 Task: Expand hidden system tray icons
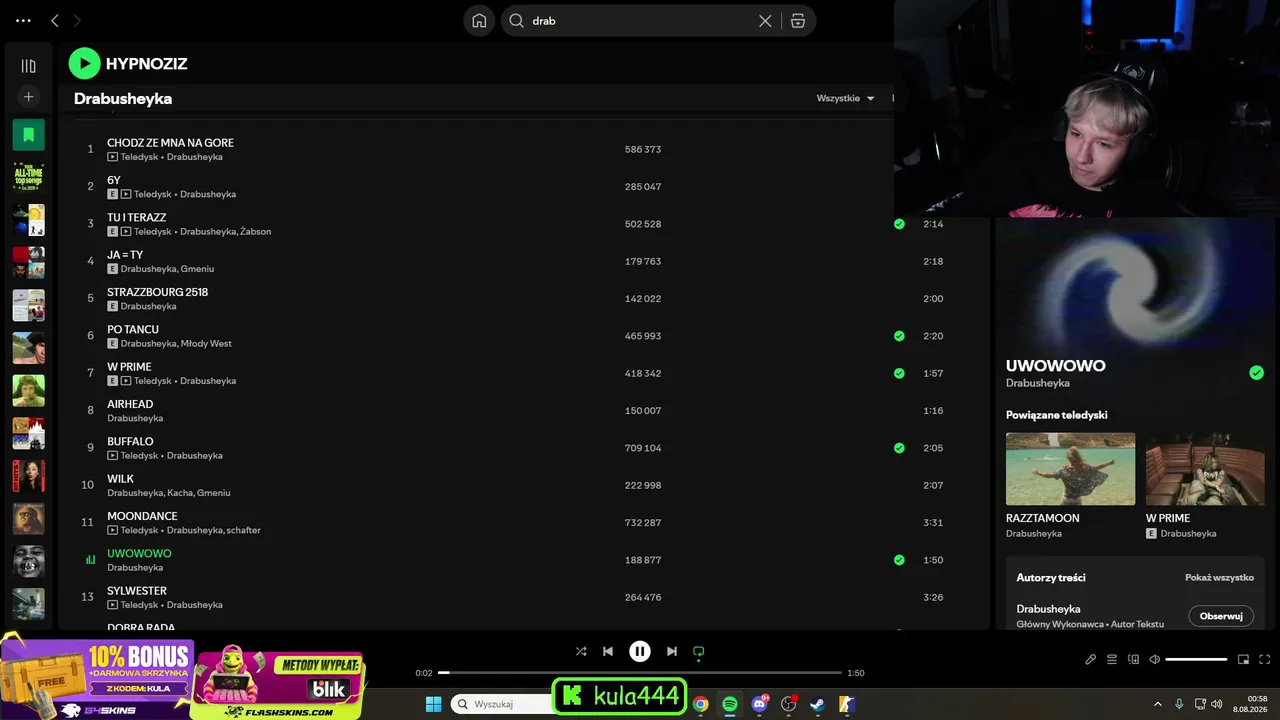[1158, 704]
